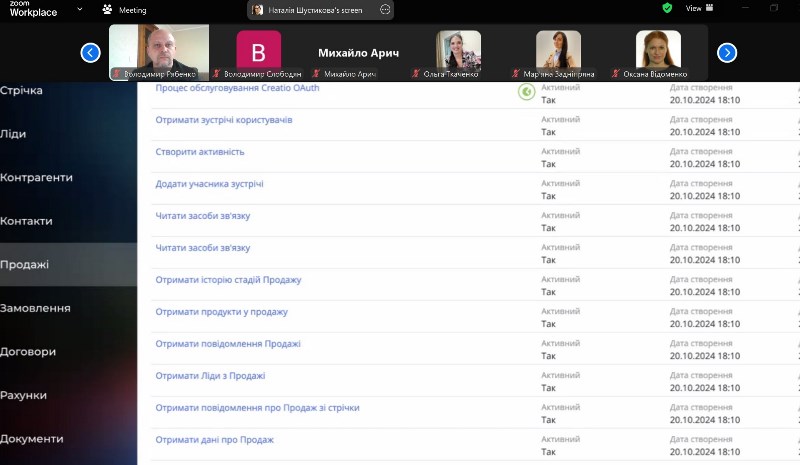Show previous participants with left arrow
Image resolution: width=800 pixels, height=465 pixels.
click(90, 53)
